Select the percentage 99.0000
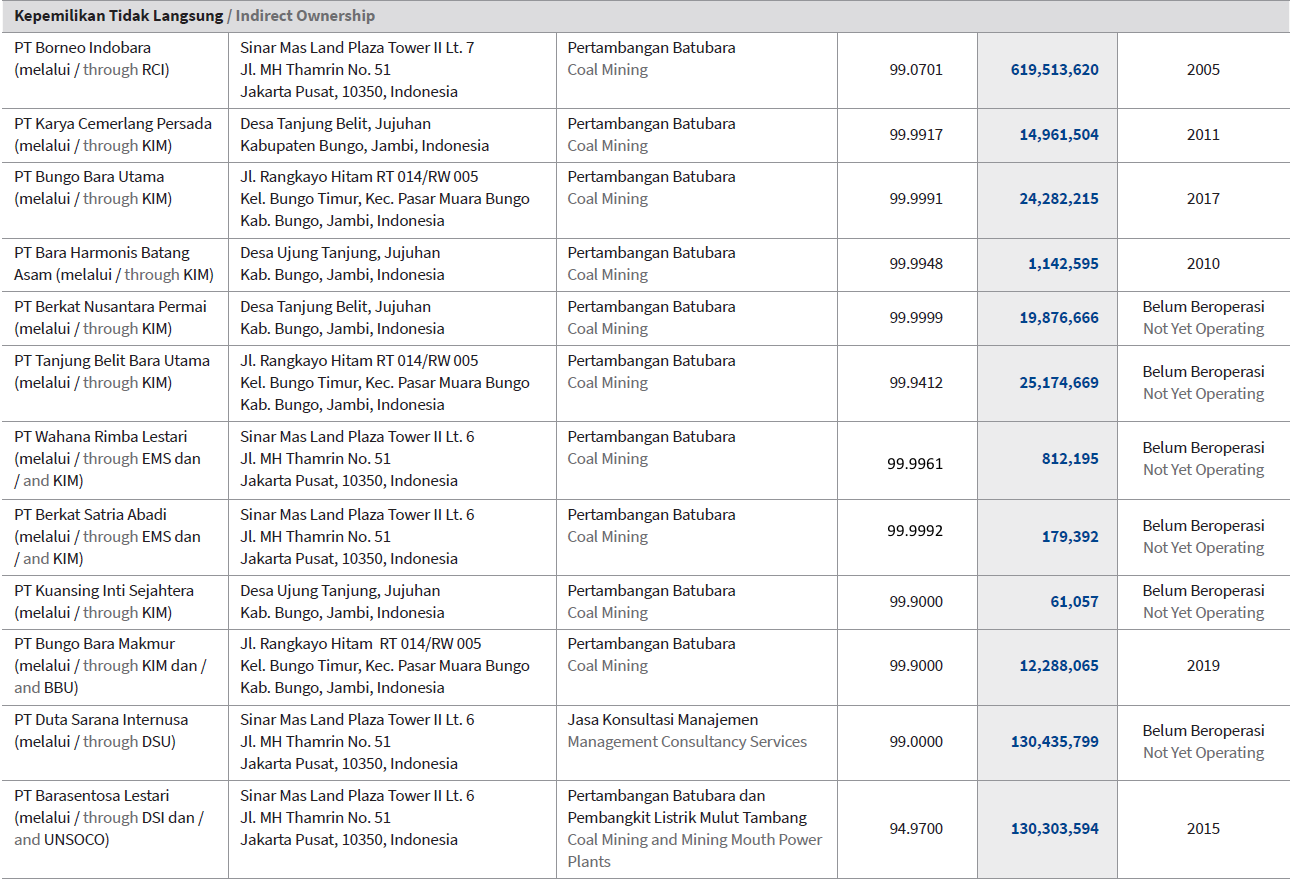 pyautogui.click(x=916, y=742)
